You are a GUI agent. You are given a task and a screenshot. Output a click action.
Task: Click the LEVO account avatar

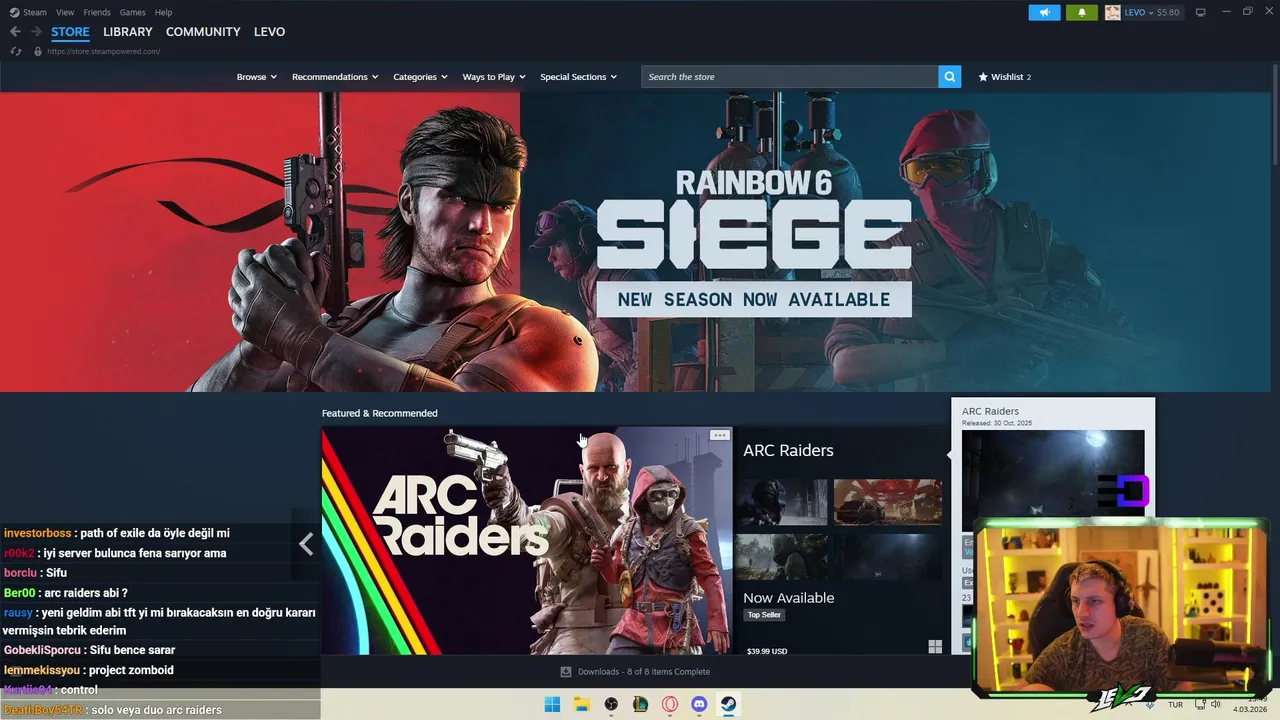tap(1112, 12)
